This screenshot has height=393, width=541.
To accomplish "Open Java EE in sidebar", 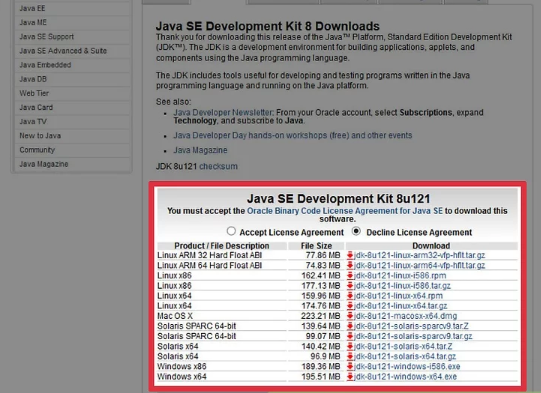I will click(32, 8).
